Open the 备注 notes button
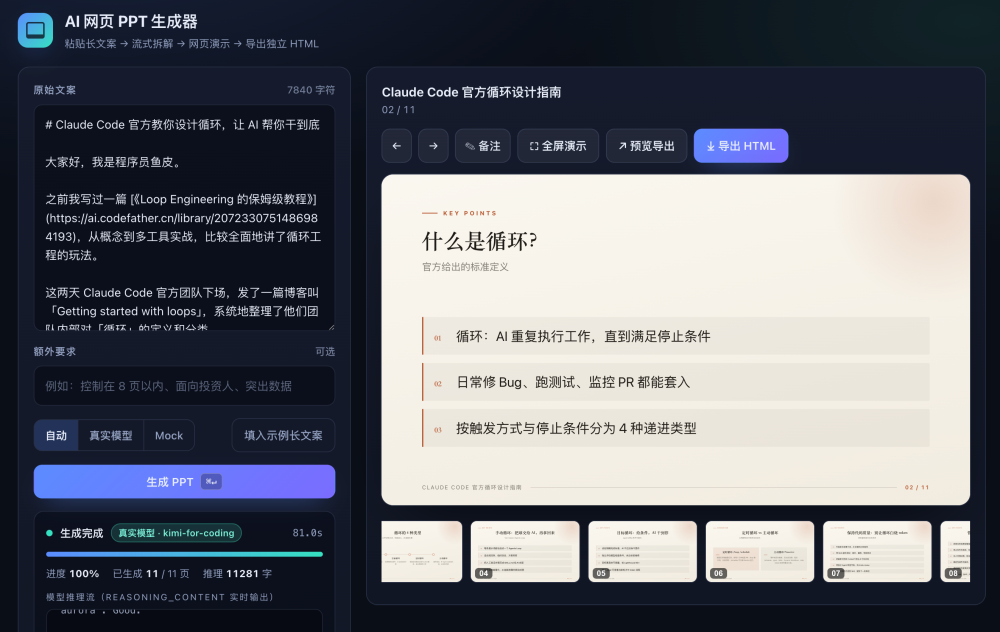The width and height of the screenshot is (1000, 632). [483, 146]
